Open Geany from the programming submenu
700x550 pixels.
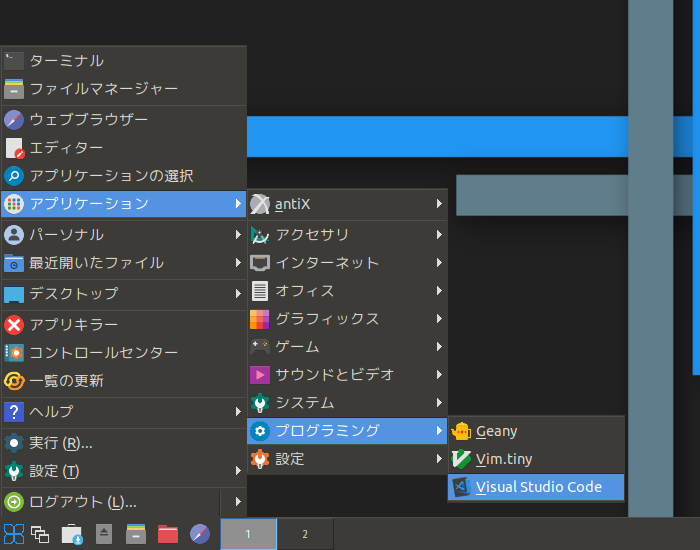coord(536,431)
